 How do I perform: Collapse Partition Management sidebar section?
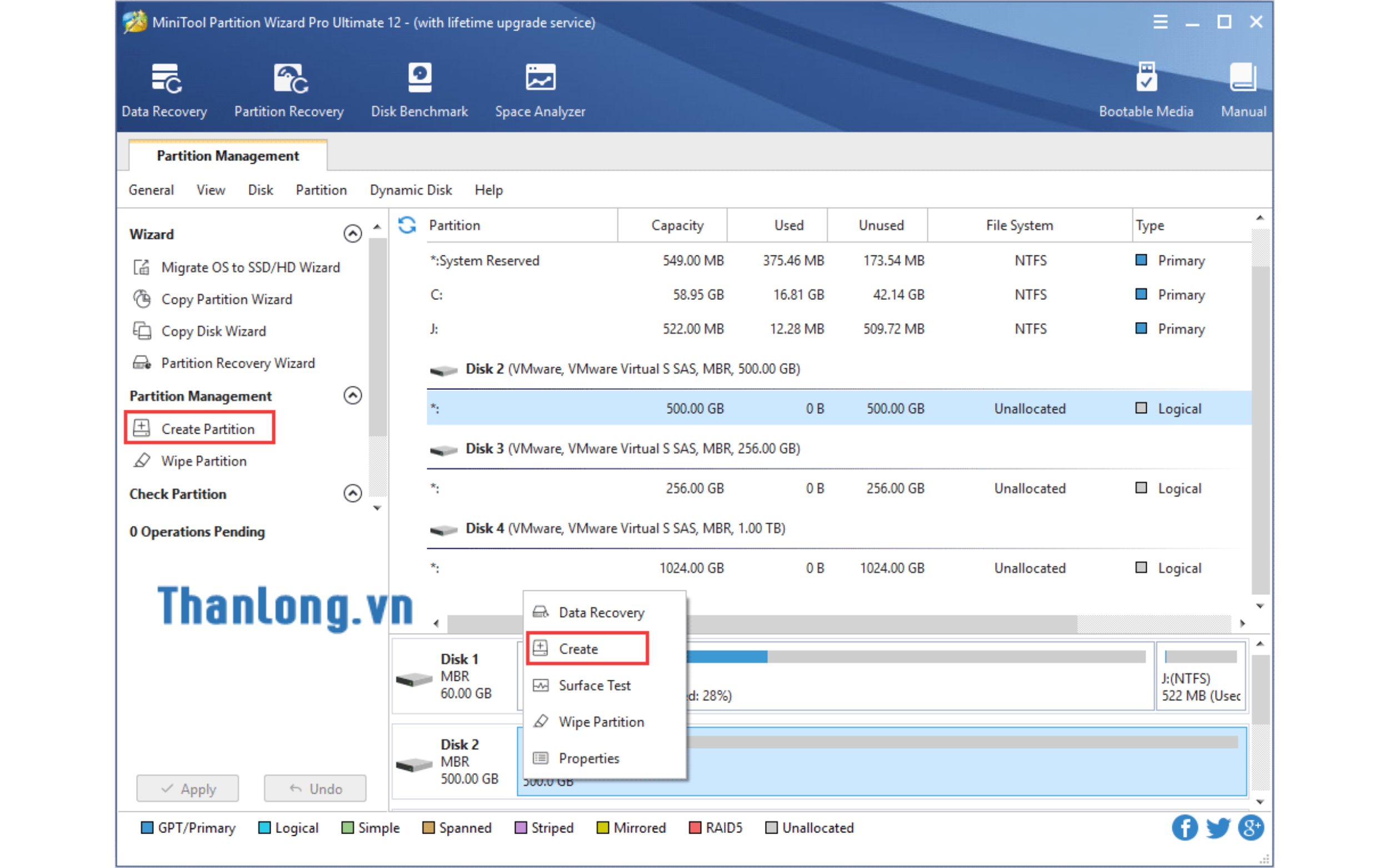coord(353,395)
